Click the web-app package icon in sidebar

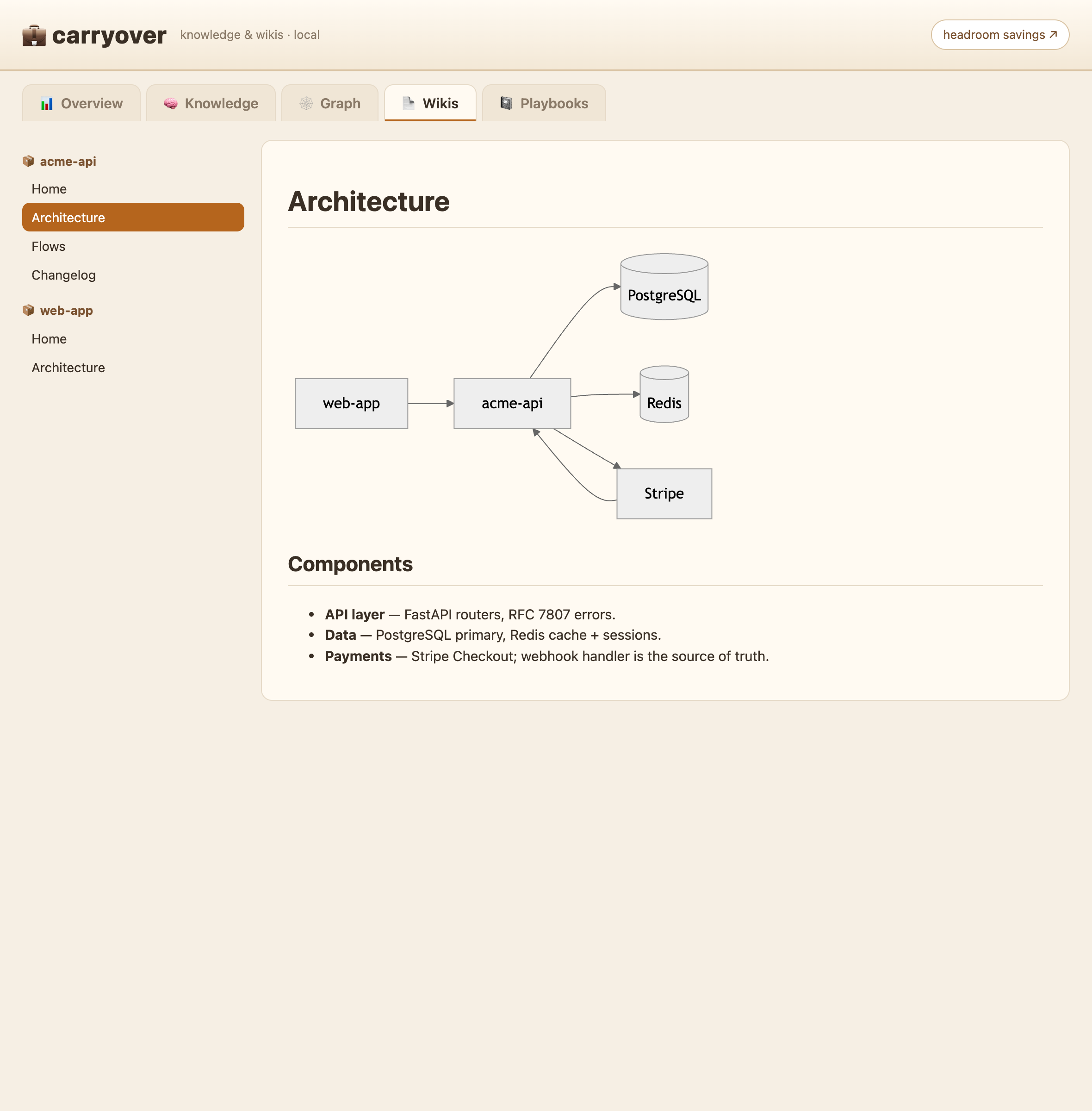pyautogui.click(x=28, y=311)
